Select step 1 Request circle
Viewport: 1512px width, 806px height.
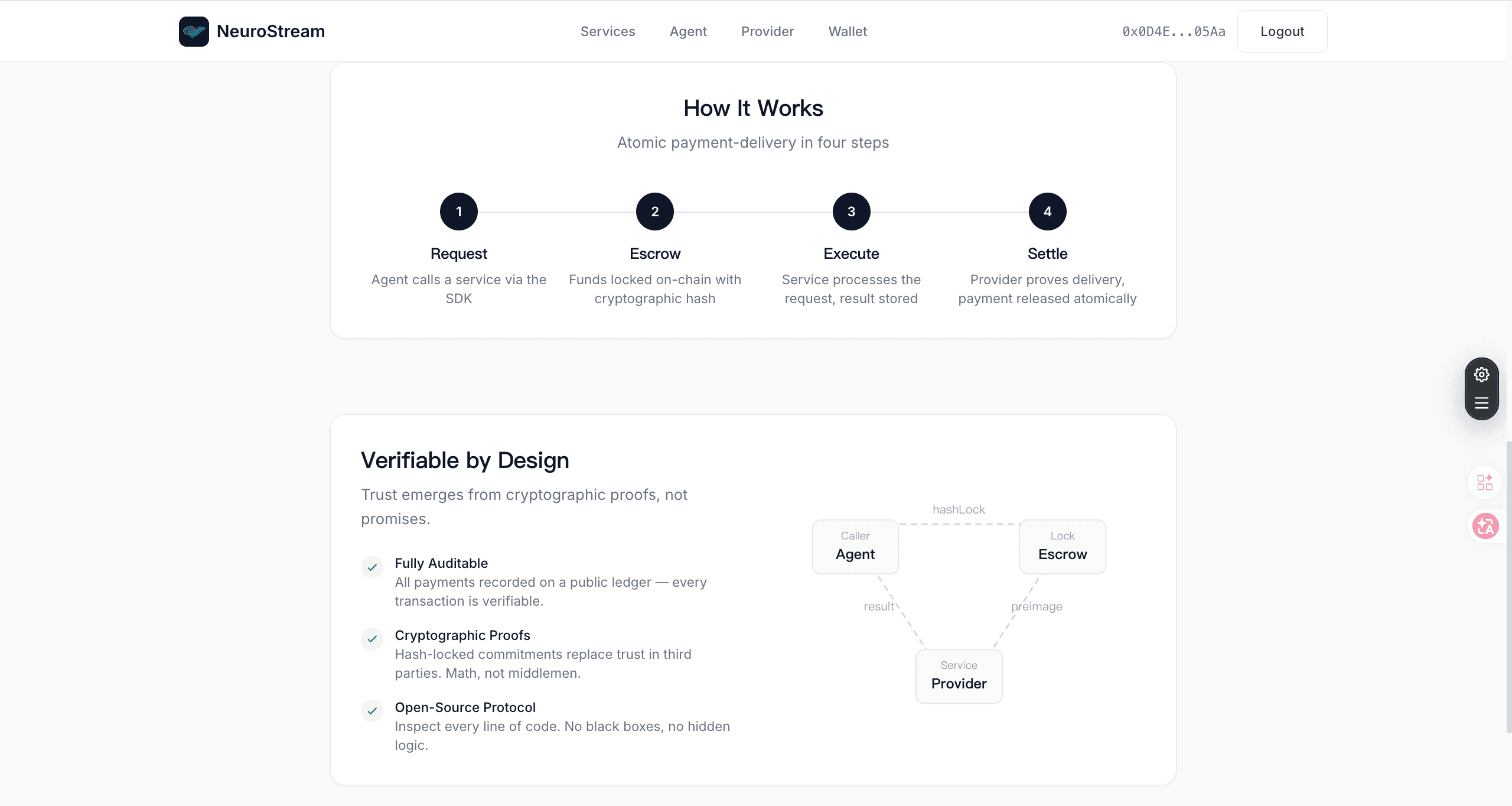pos(459,212)
